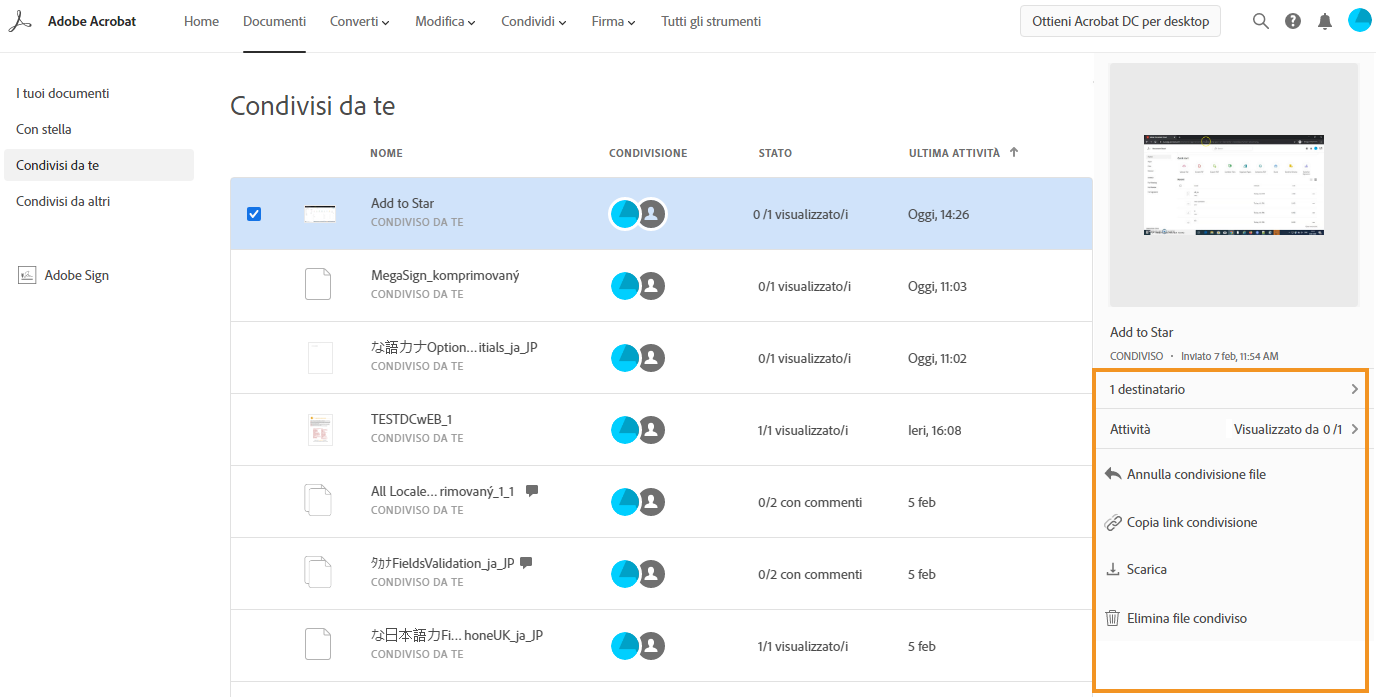The width and height of the screenshot is (1376, 697).
Task: Click file name TESTDCwEB_1
Action: [411, 419]
